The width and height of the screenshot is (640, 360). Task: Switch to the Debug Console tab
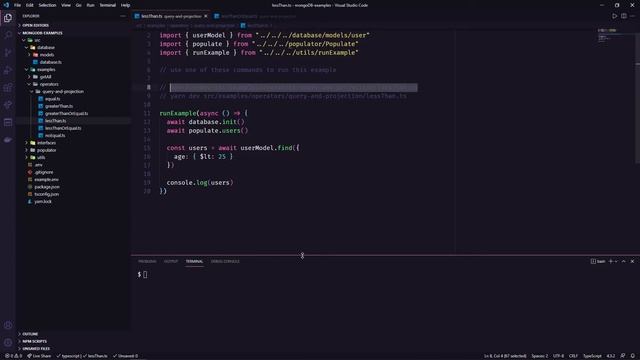click(x=225, y=261)
